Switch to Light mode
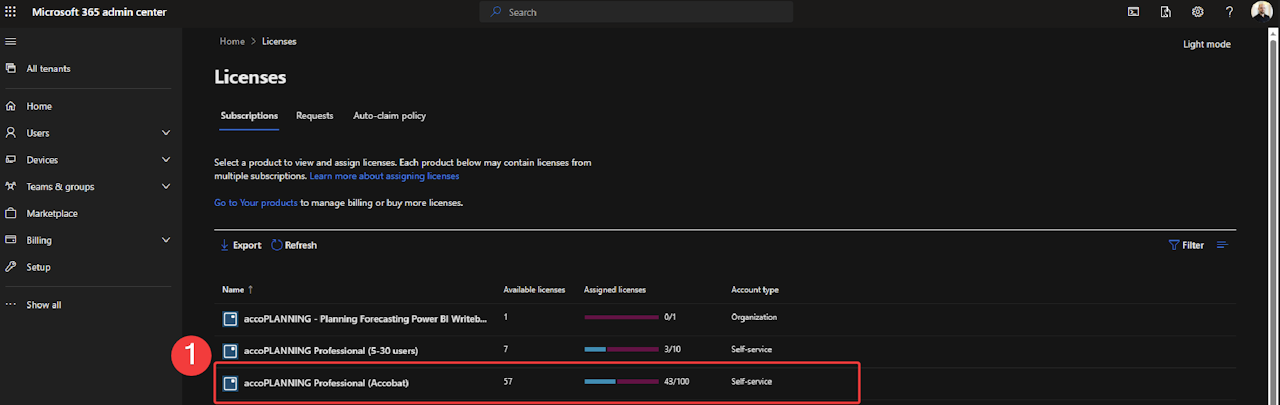 [x=1206, y=44]
